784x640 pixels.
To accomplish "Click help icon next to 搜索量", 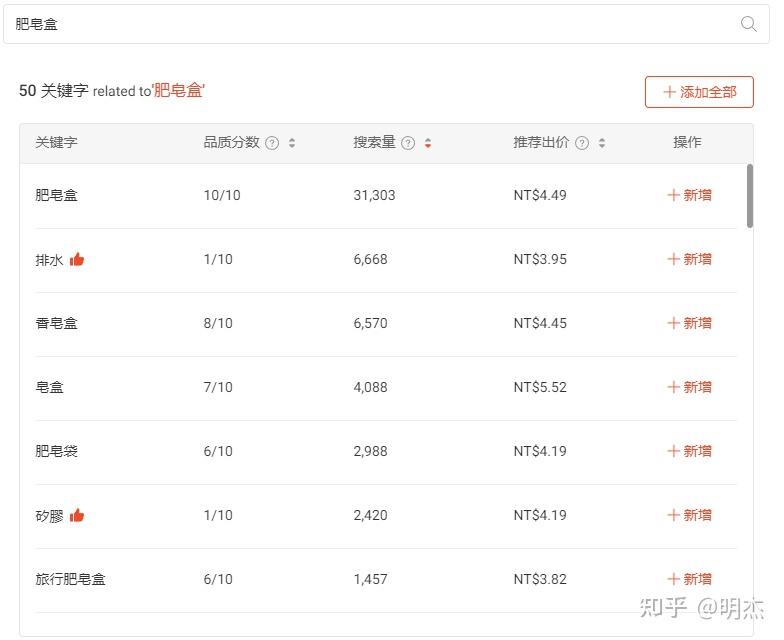I will pos(408,143).
